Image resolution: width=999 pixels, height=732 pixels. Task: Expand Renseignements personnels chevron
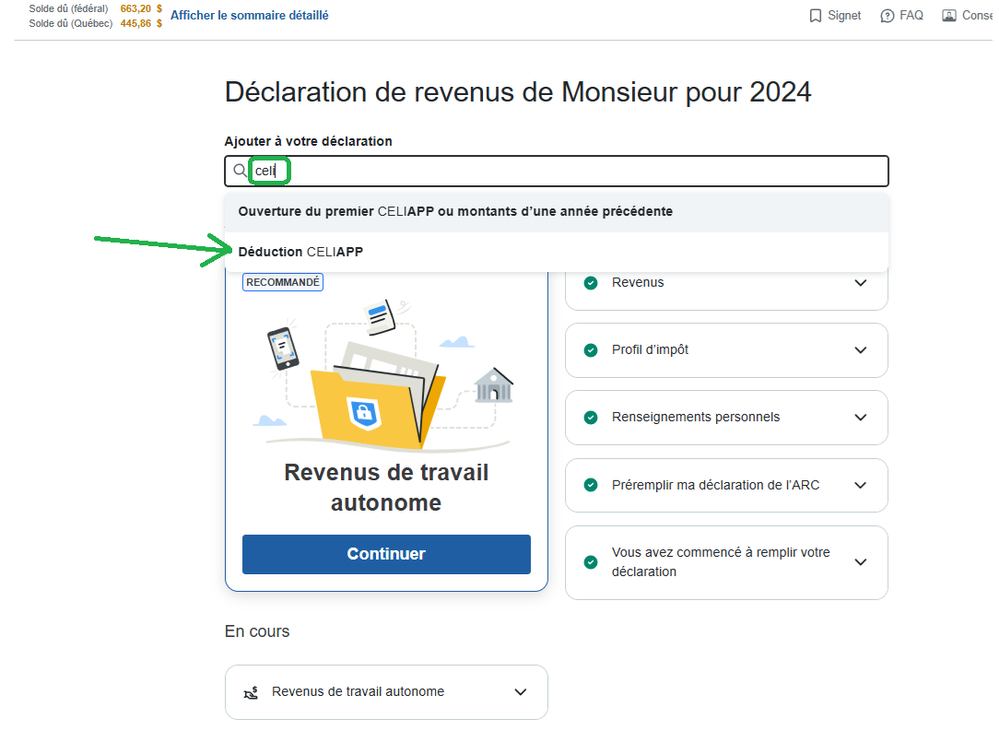pos(860,417)
